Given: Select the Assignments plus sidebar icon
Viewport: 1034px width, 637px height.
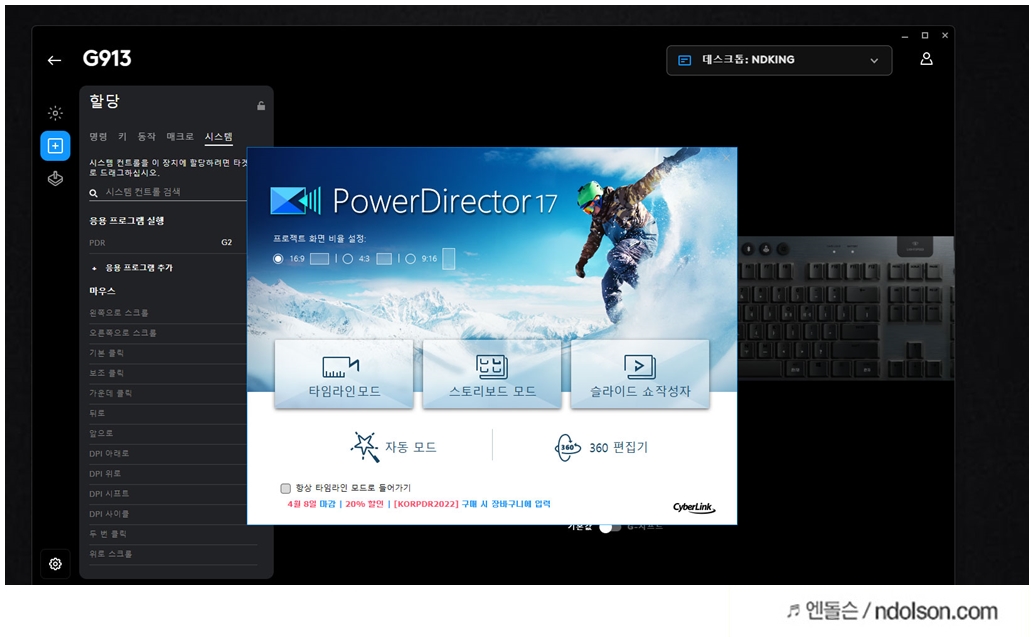Looking at the screenshot, I should pos(55,146).
